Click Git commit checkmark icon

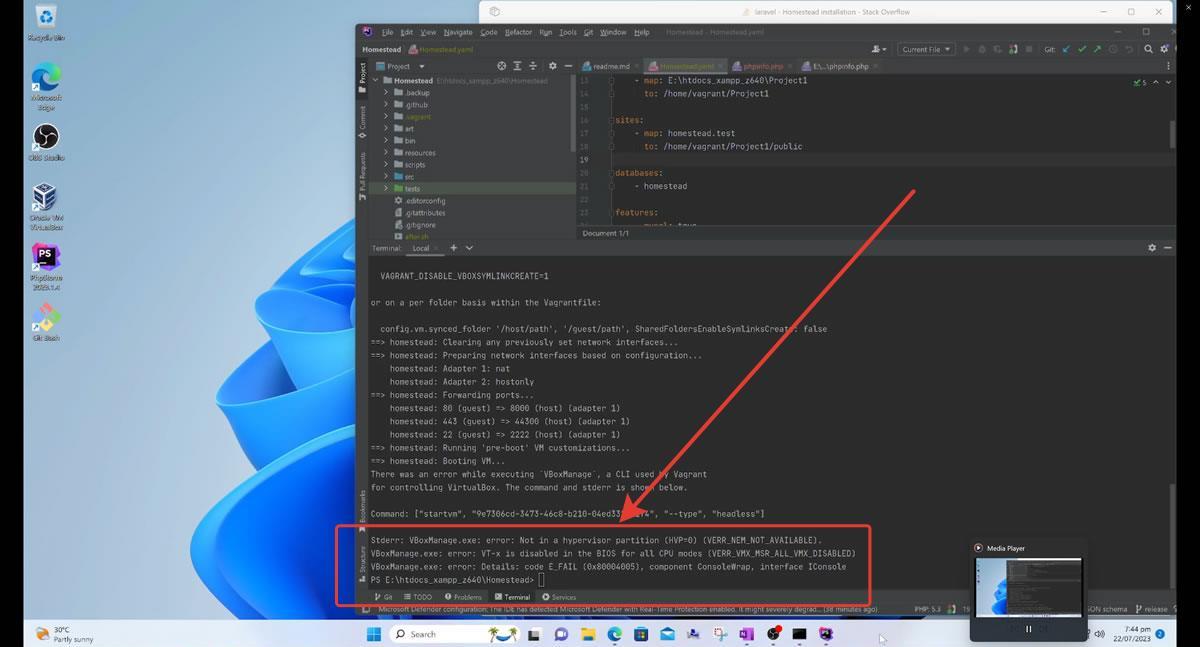[1084, 49]
